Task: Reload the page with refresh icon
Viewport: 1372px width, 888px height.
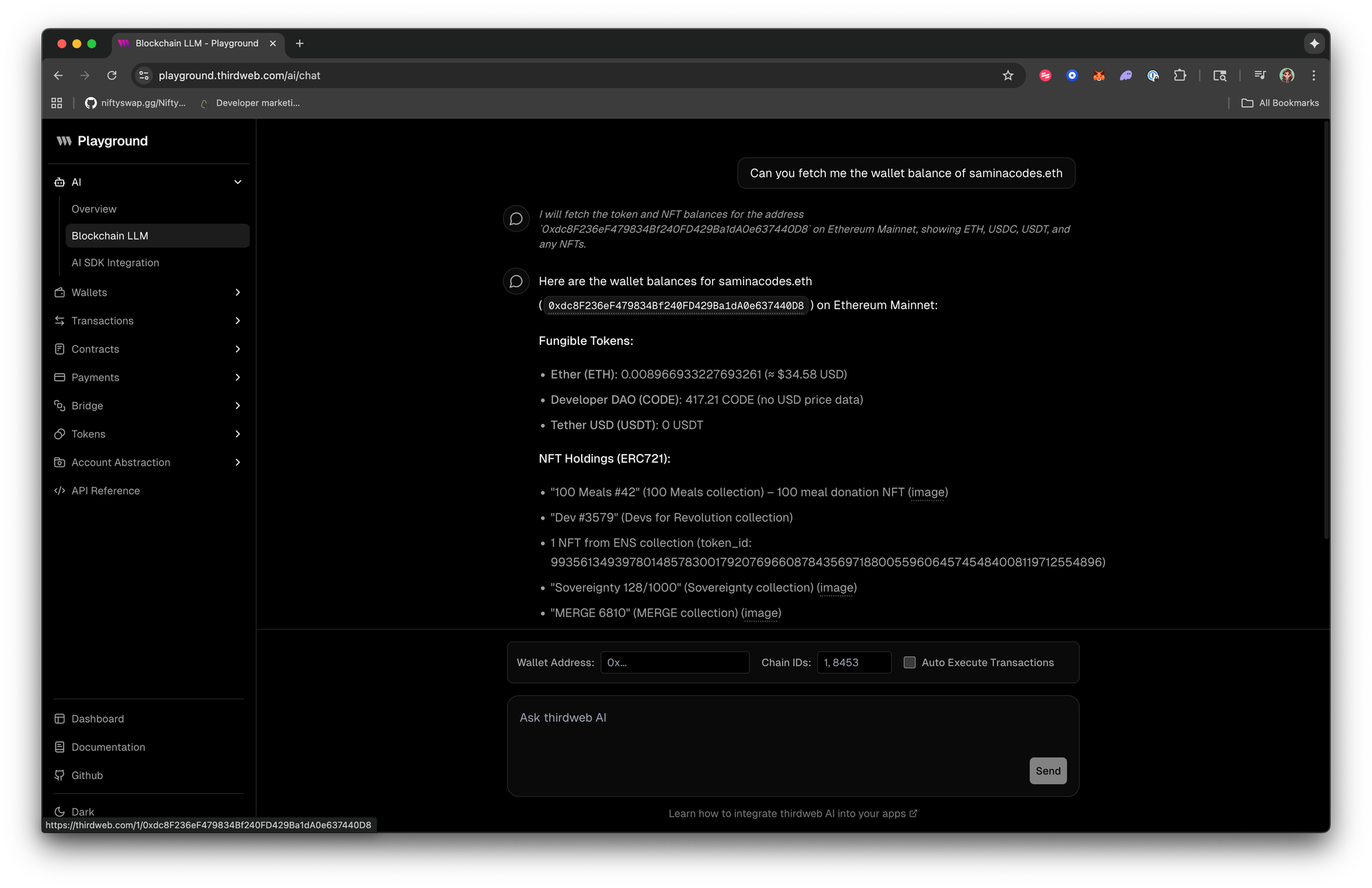Action: pyautogui.click(x=112, y=75)
